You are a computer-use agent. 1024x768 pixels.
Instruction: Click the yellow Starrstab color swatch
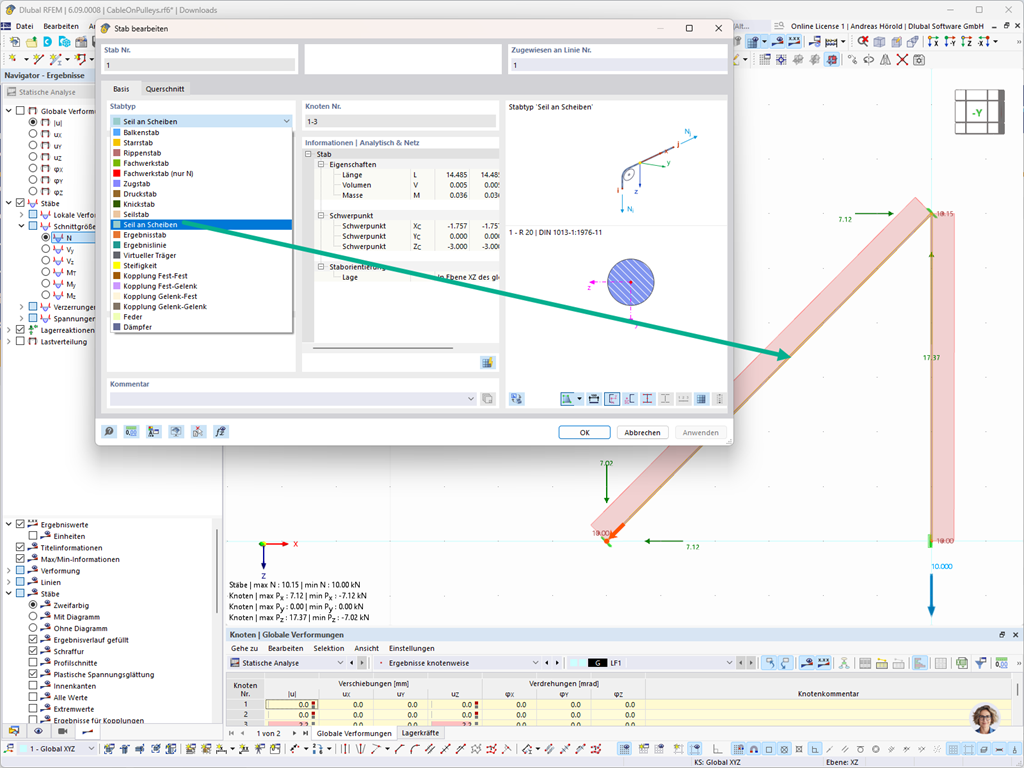(117, 142)
